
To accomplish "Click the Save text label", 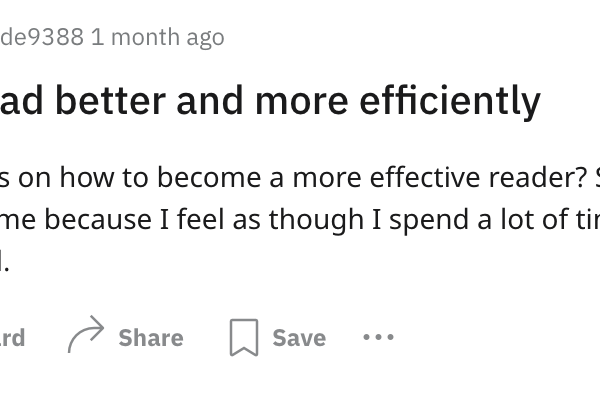I will (x=299, y=338).
